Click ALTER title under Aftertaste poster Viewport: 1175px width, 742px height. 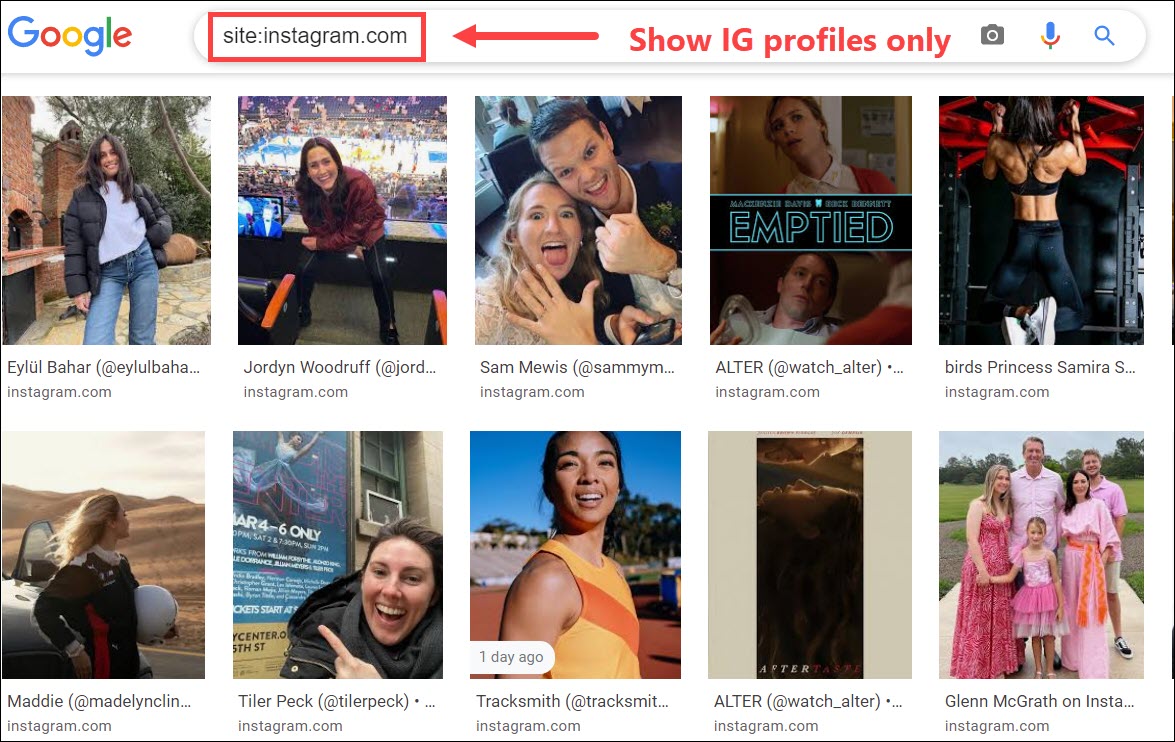coord(808,702)
